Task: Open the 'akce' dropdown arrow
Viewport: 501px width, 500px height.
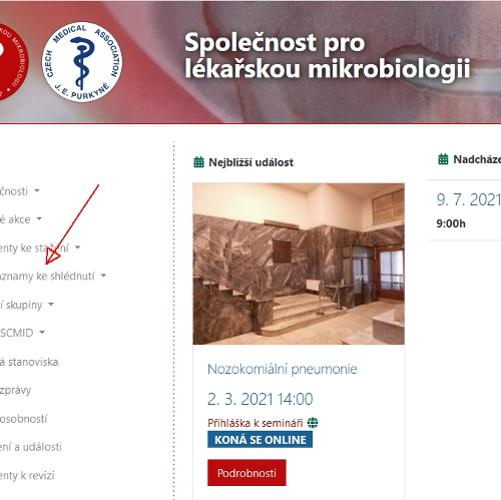Action: [39, 219]
